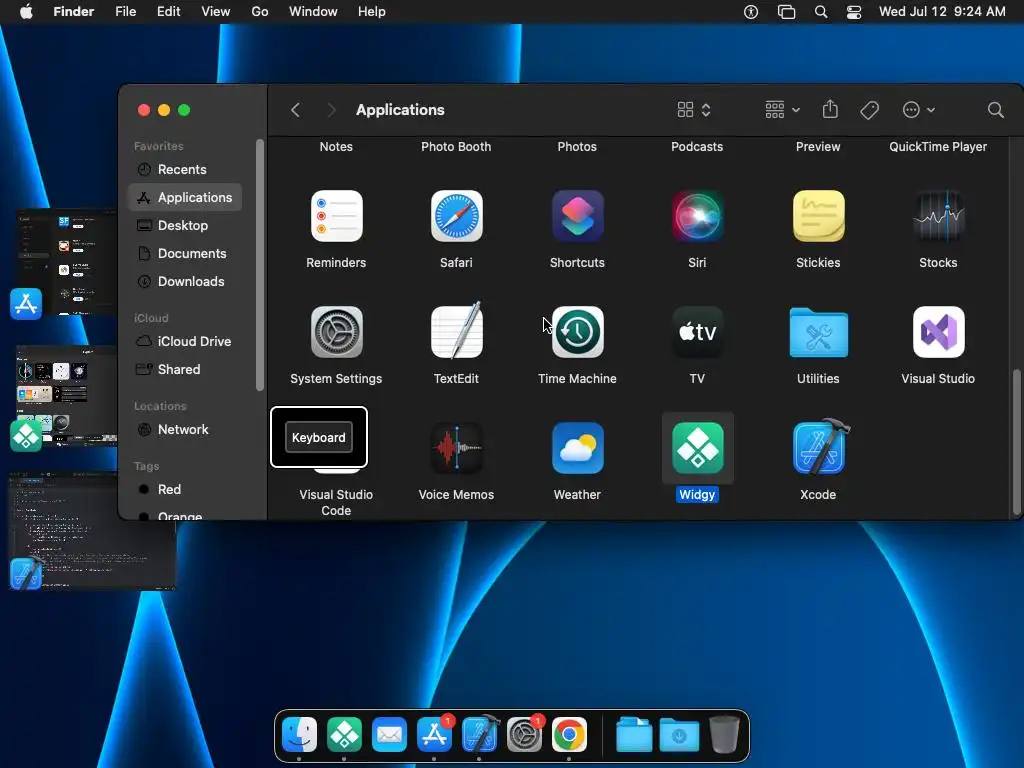Filter by the Red tag

tap(185, 489)
